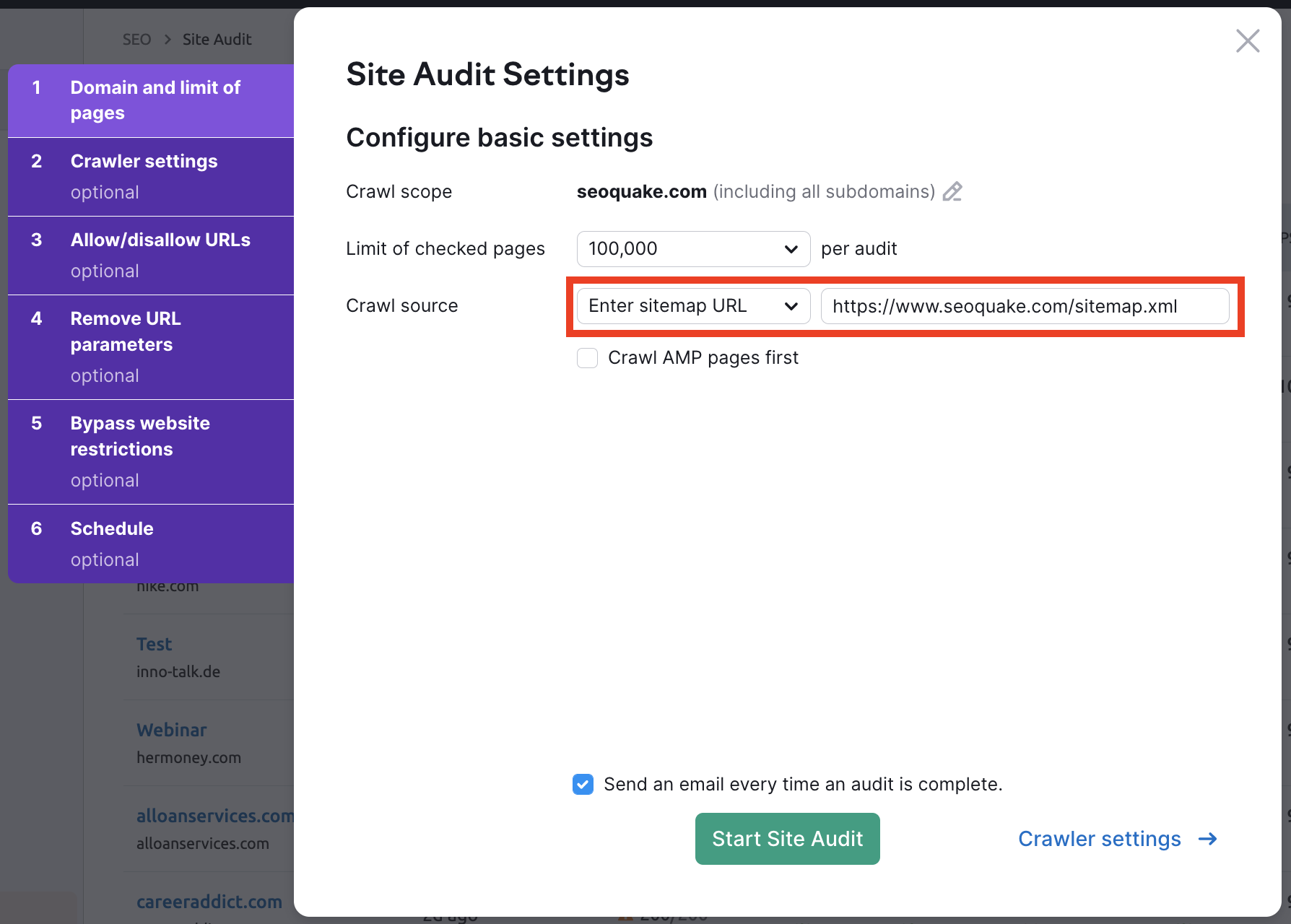
Task: Enable Crawl AMP pages first checkbox
Action: tap(587, 358)
